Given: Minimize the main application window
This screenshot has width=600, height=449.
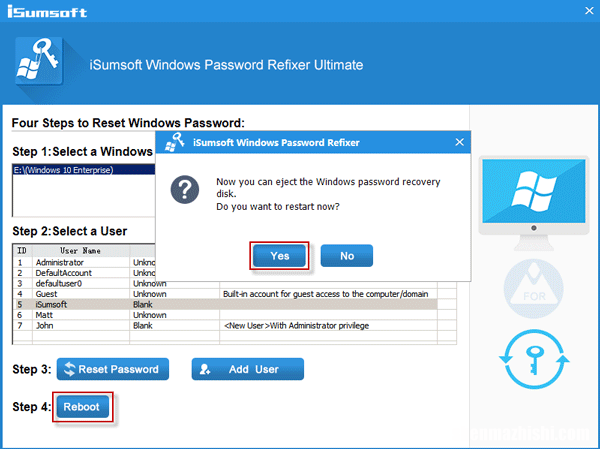Looking at the screenshot, I should click(x=563, y=10).
